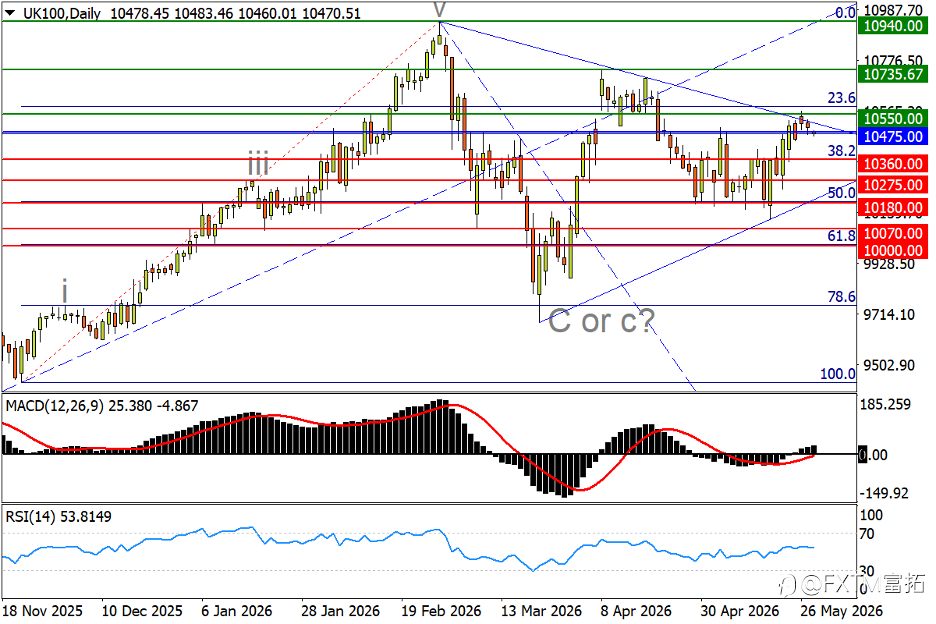Click the RSI(14) 53.8149 indicator title
Screen dimensions: 936x624
[x=58, y=517]
